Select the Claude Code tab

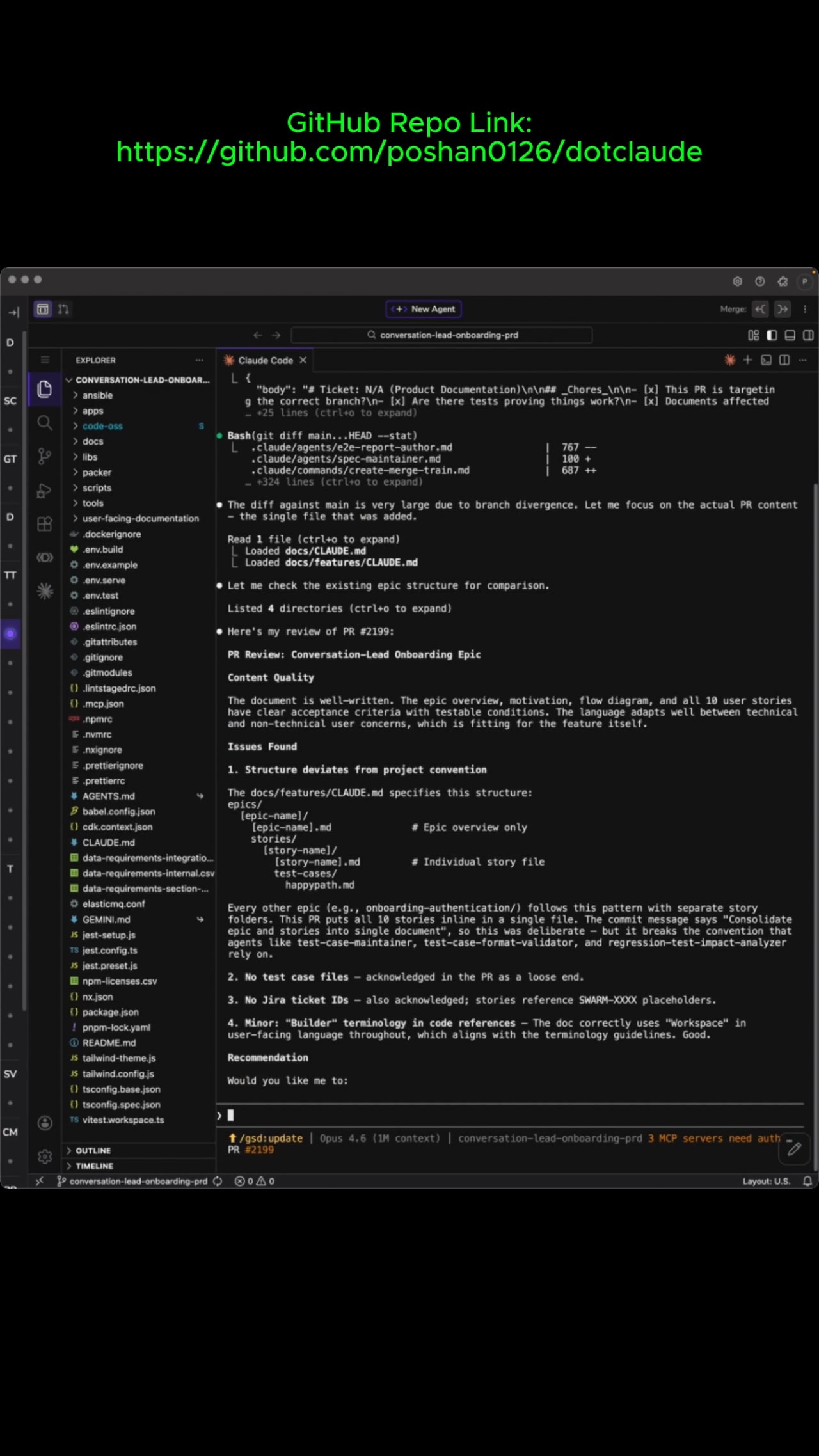265,360
